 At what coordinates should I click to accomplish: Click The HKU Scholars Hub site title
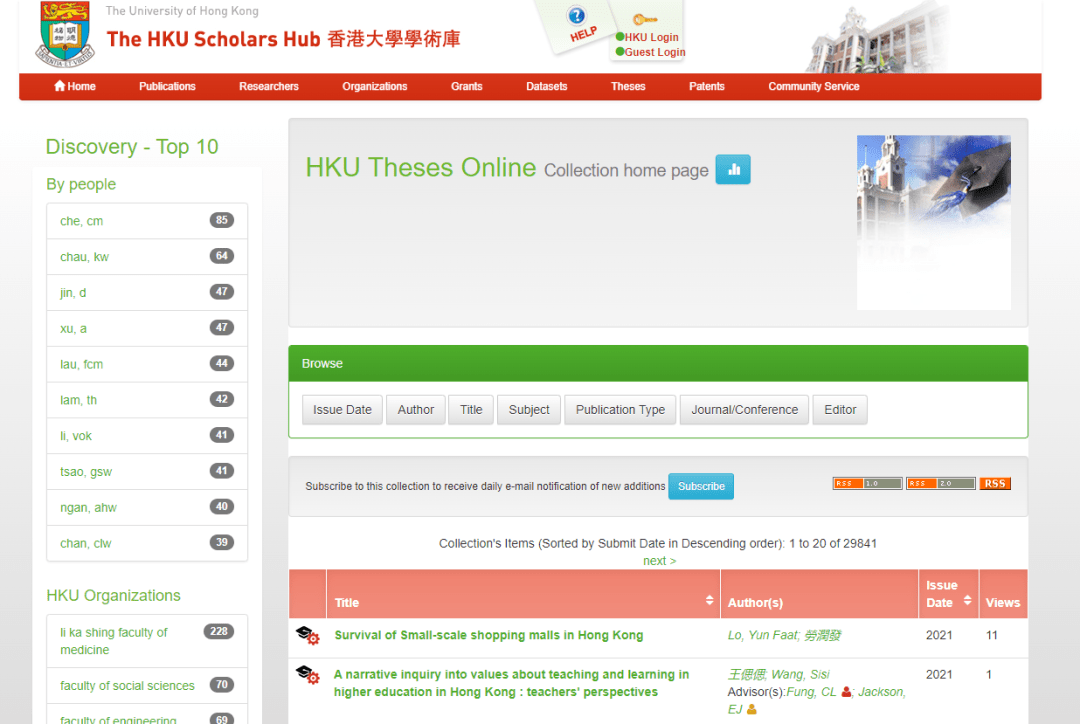(x=283, y=39)
